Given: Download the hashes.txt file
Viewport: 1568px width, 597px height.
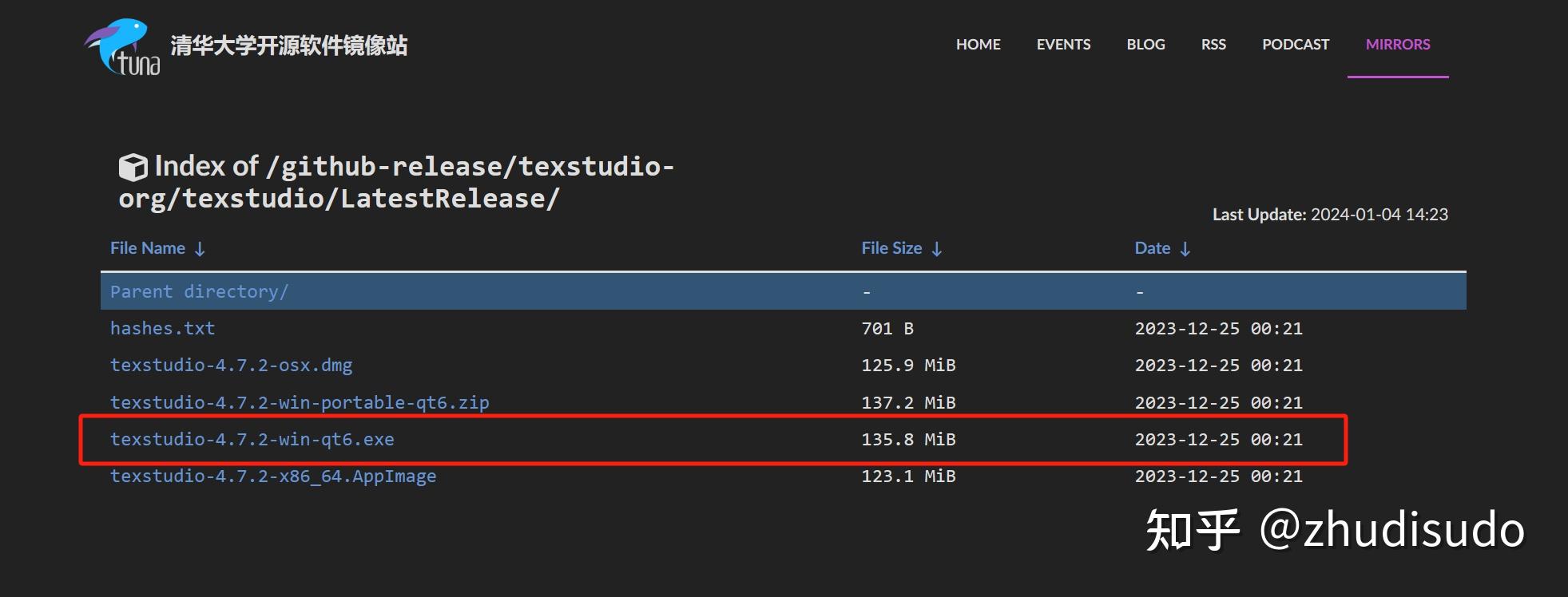Looking at the screenshot, I should tap(162, 328).
